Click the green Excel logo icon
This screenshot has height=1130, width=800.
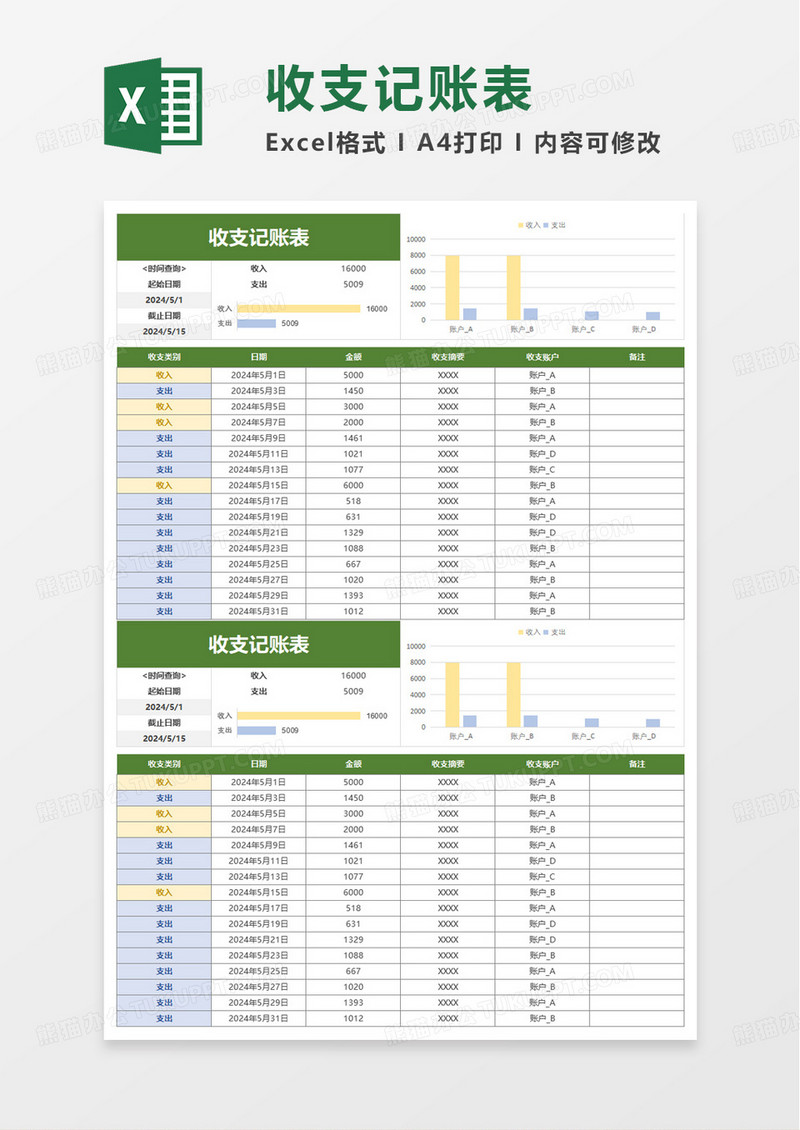[153, 105]
